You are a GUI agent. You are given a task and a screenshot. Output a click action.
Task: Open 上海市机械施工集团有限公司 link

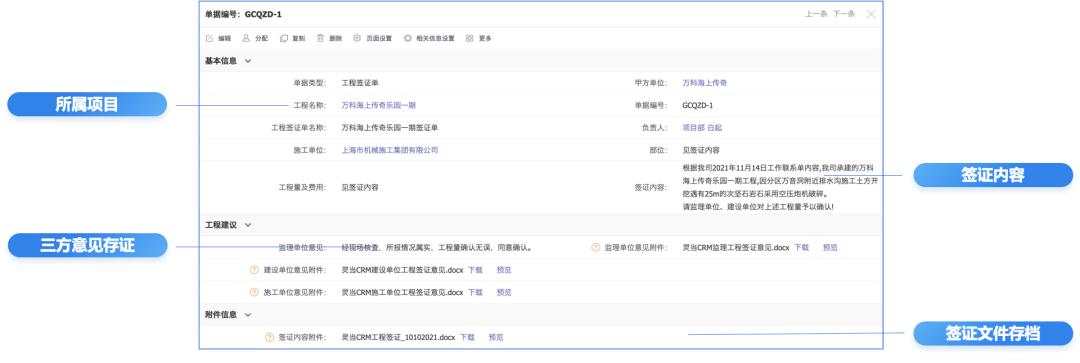pos(390,149)
